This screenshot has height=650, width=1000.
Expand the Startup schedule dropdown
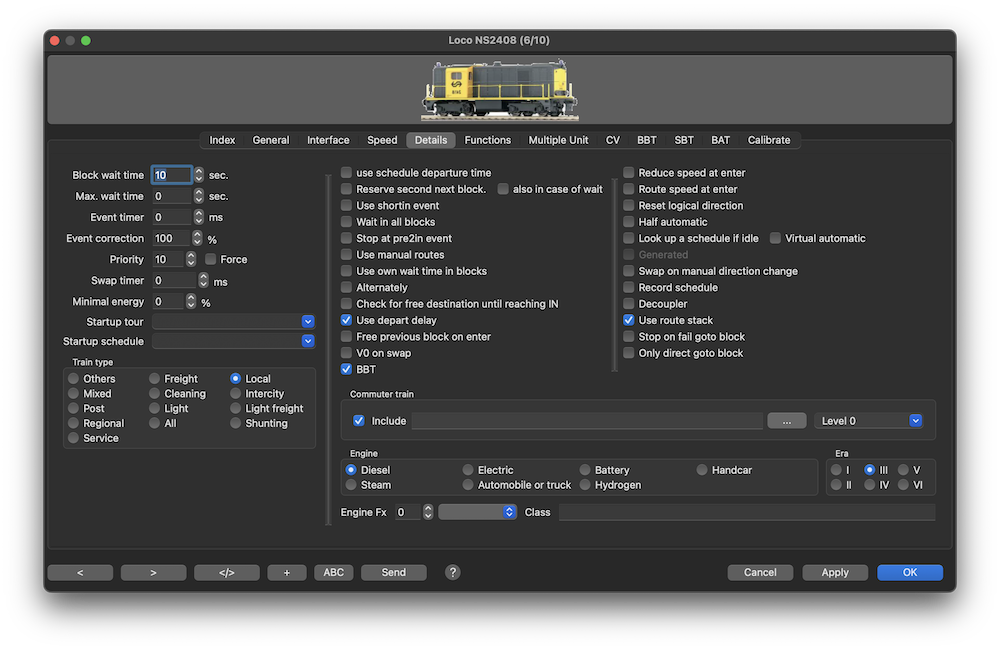308,341
